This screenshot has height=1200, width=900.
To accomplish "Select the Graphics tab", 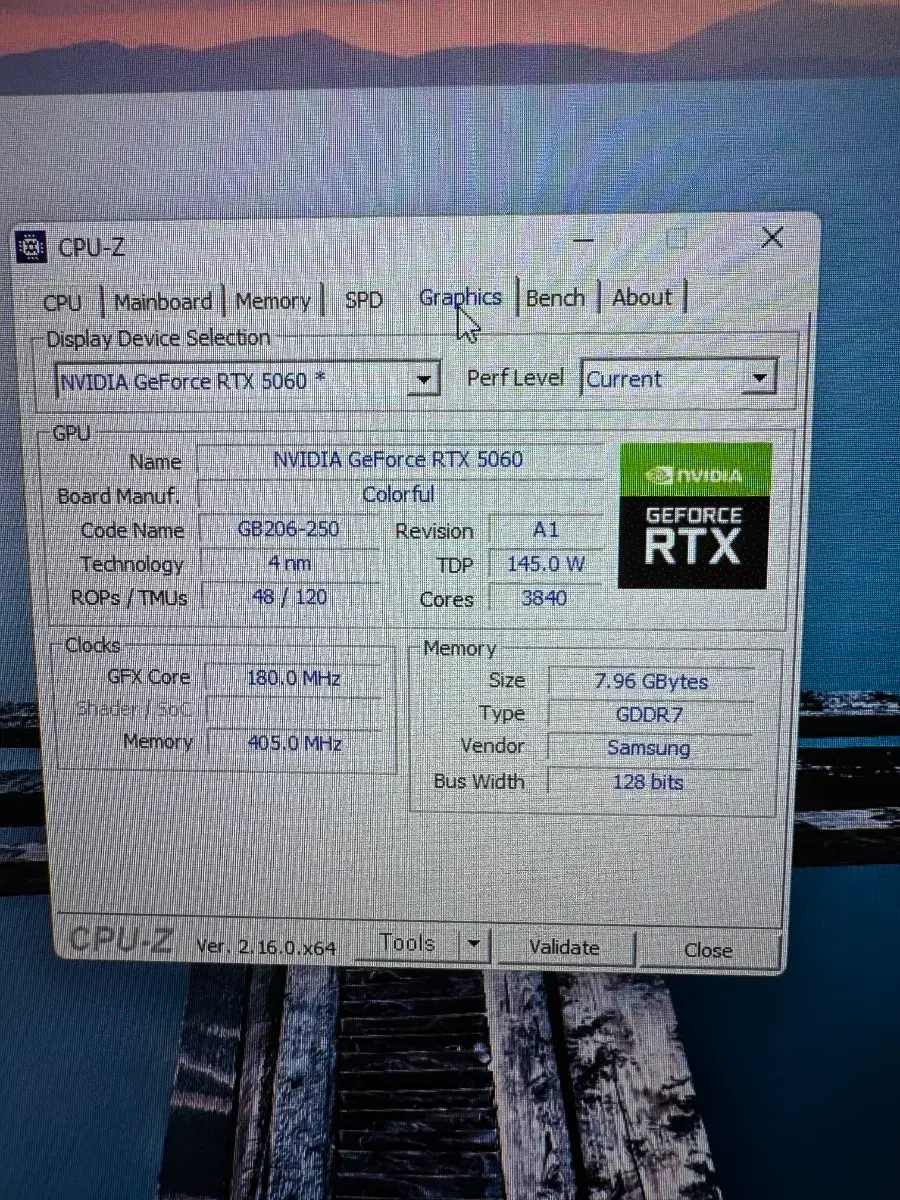I will 460,298.
